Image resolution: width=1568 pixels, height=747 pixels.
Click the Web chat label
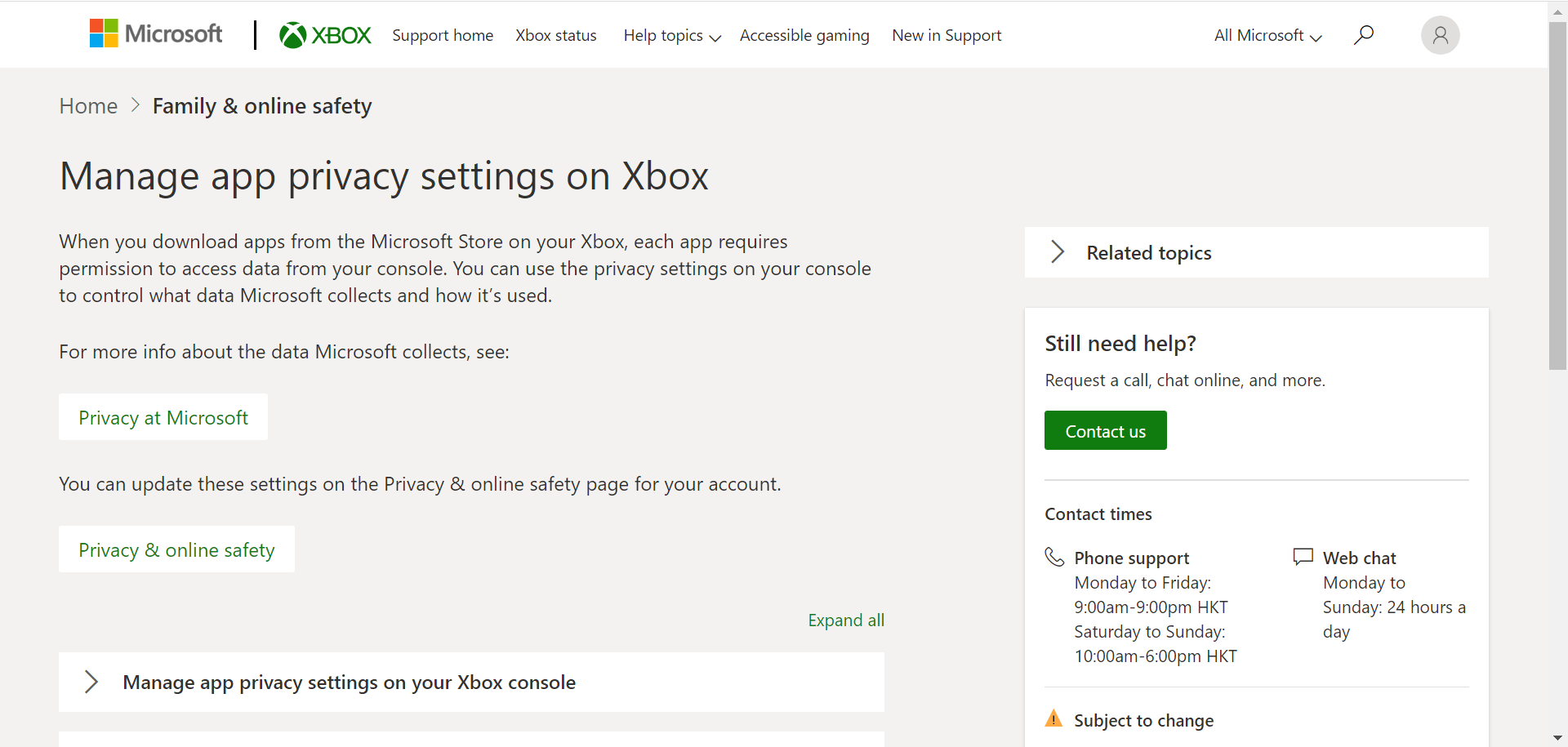pos(1360,558)
